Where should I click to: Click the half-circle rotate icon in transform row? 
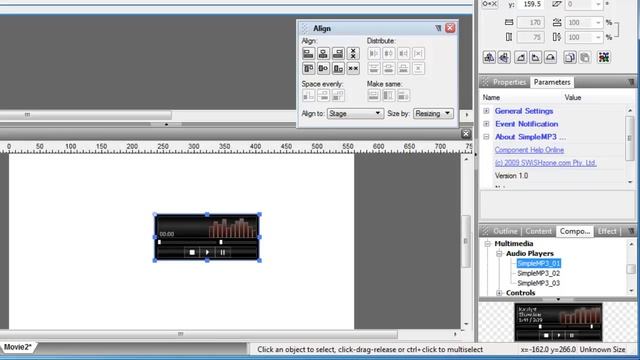[x=550, y=57]
